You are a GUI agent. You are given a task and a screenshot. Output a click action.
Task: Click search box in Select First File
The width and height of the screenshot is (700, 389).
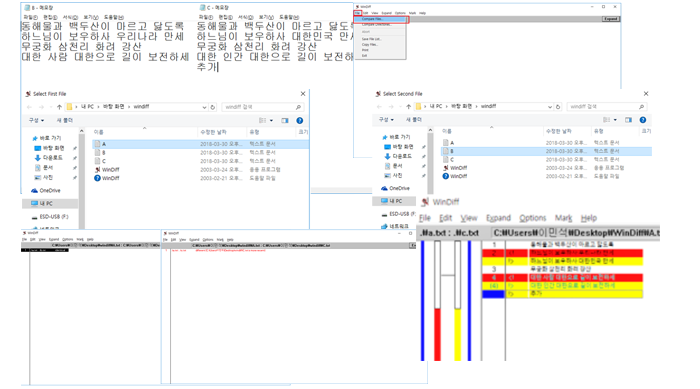coord(262,107)
